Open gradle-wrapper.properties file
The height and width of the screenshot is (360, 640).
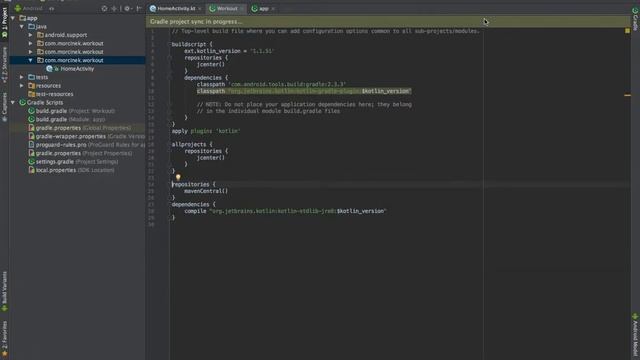87,136
